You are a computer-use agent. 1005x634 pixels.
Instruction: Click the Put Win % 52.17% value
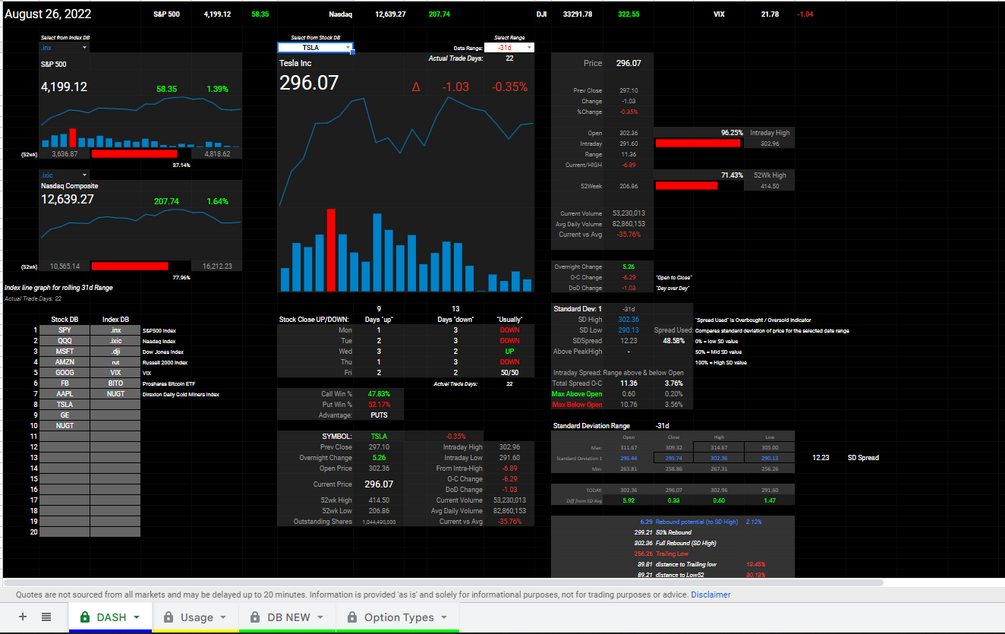(379, 405)
